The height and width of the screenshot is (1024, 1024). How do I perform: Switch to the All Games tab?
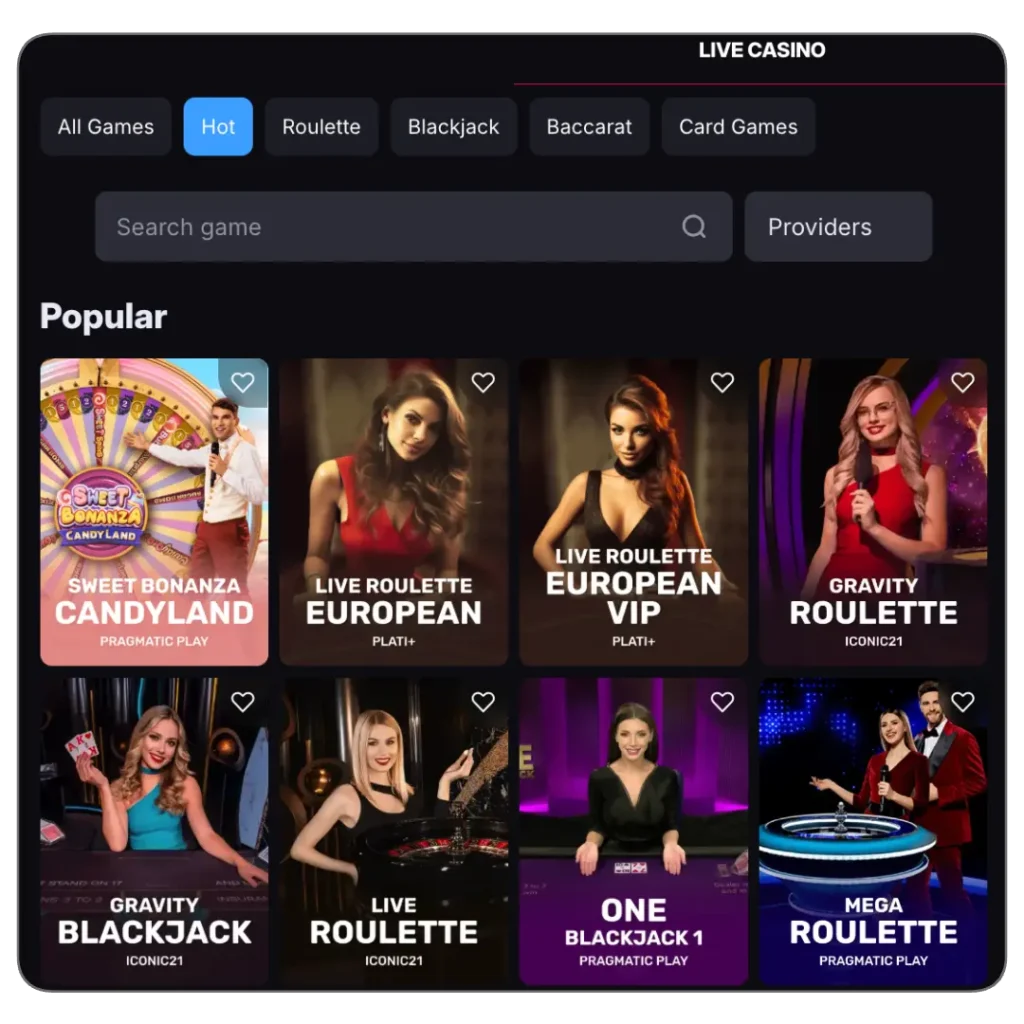tap(106, 127)
